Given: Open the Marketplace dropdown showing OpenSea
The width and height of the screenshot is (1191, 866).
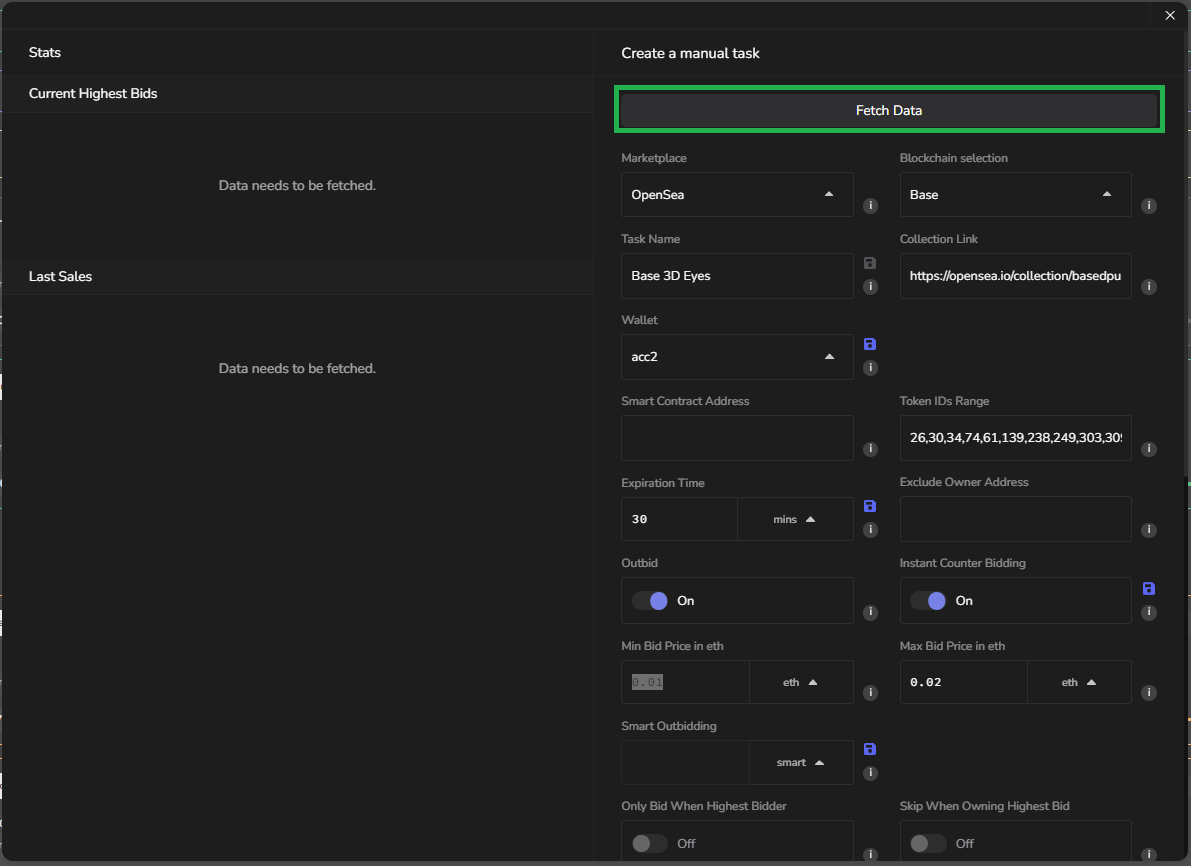Looking at the screenshot, I should 736,195.
